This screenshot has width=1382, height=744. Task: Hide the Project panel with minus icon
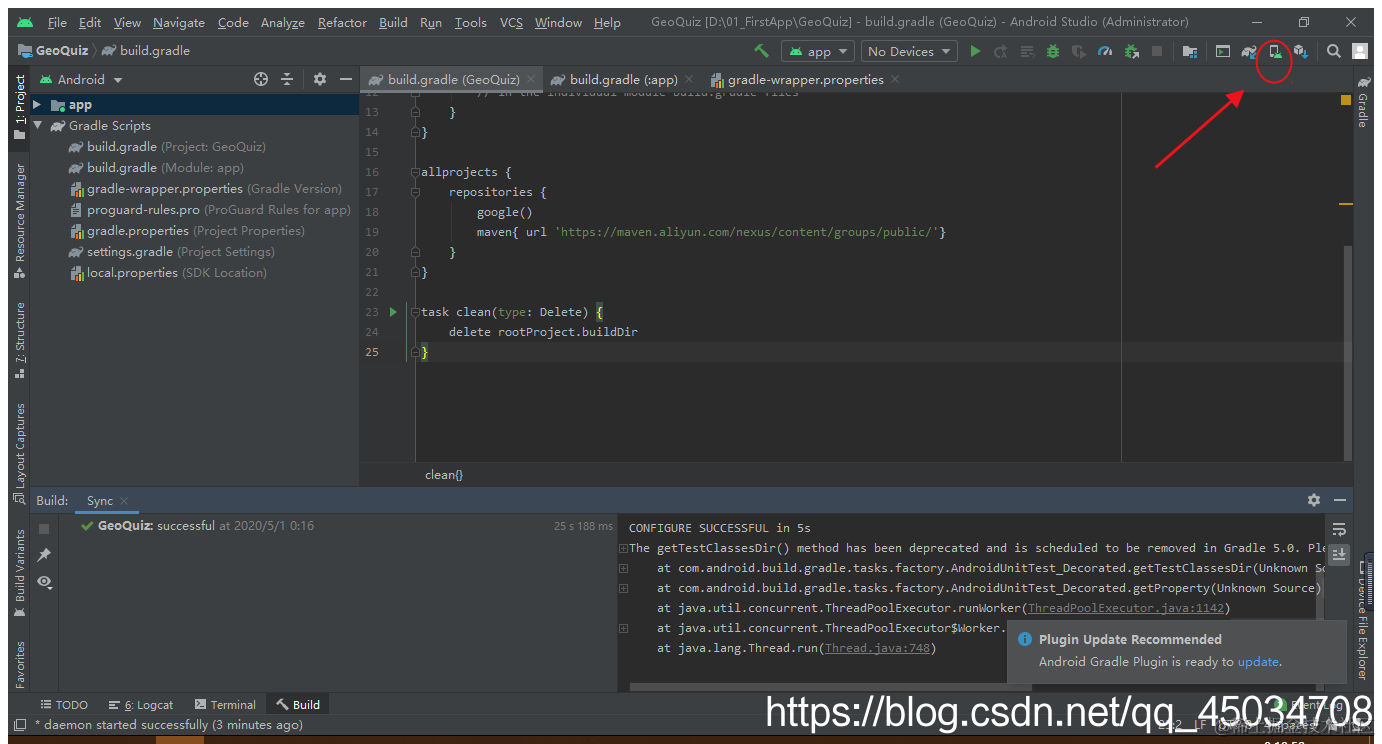[x=346, y=79]
